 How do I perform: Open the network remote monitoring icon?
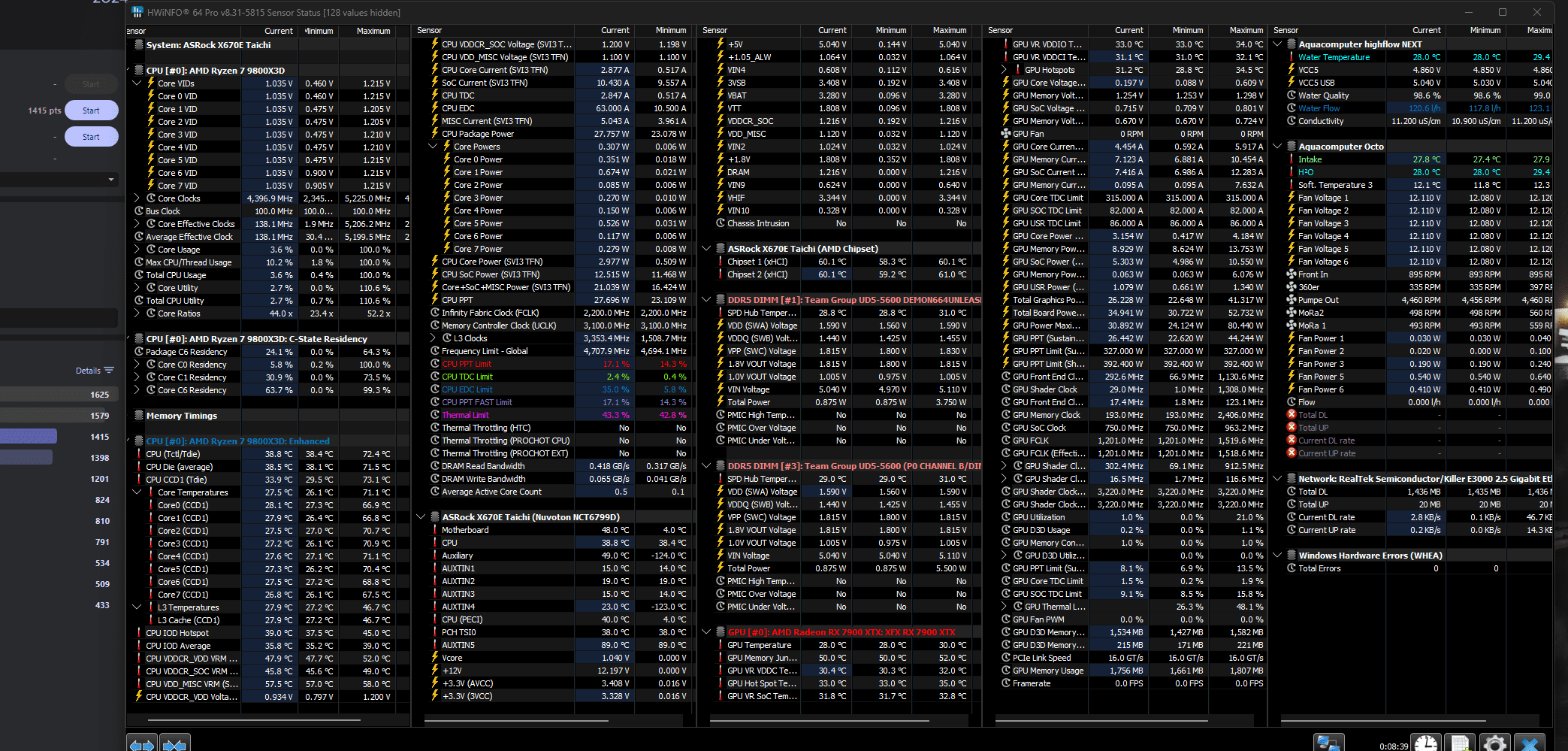1328,743
